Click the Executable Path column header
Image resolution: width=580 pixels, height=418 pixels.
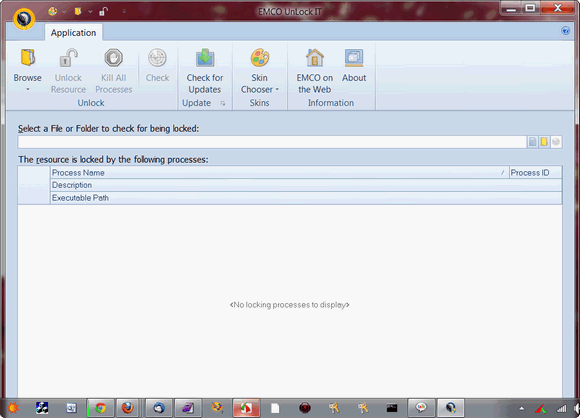306,198
